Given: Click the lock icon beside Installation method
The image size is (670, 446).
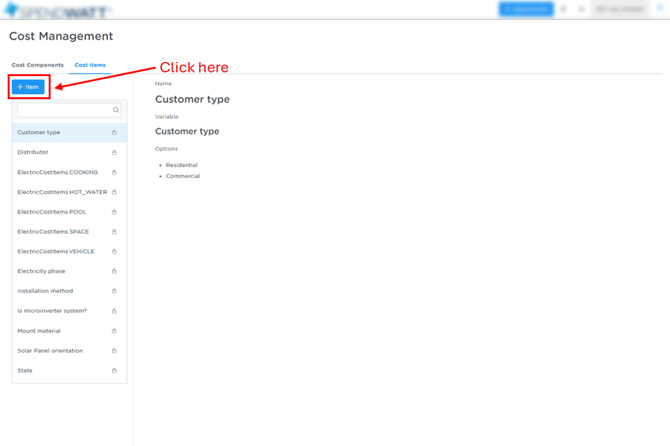Looking at the screenshot, I should coord(114,291).
